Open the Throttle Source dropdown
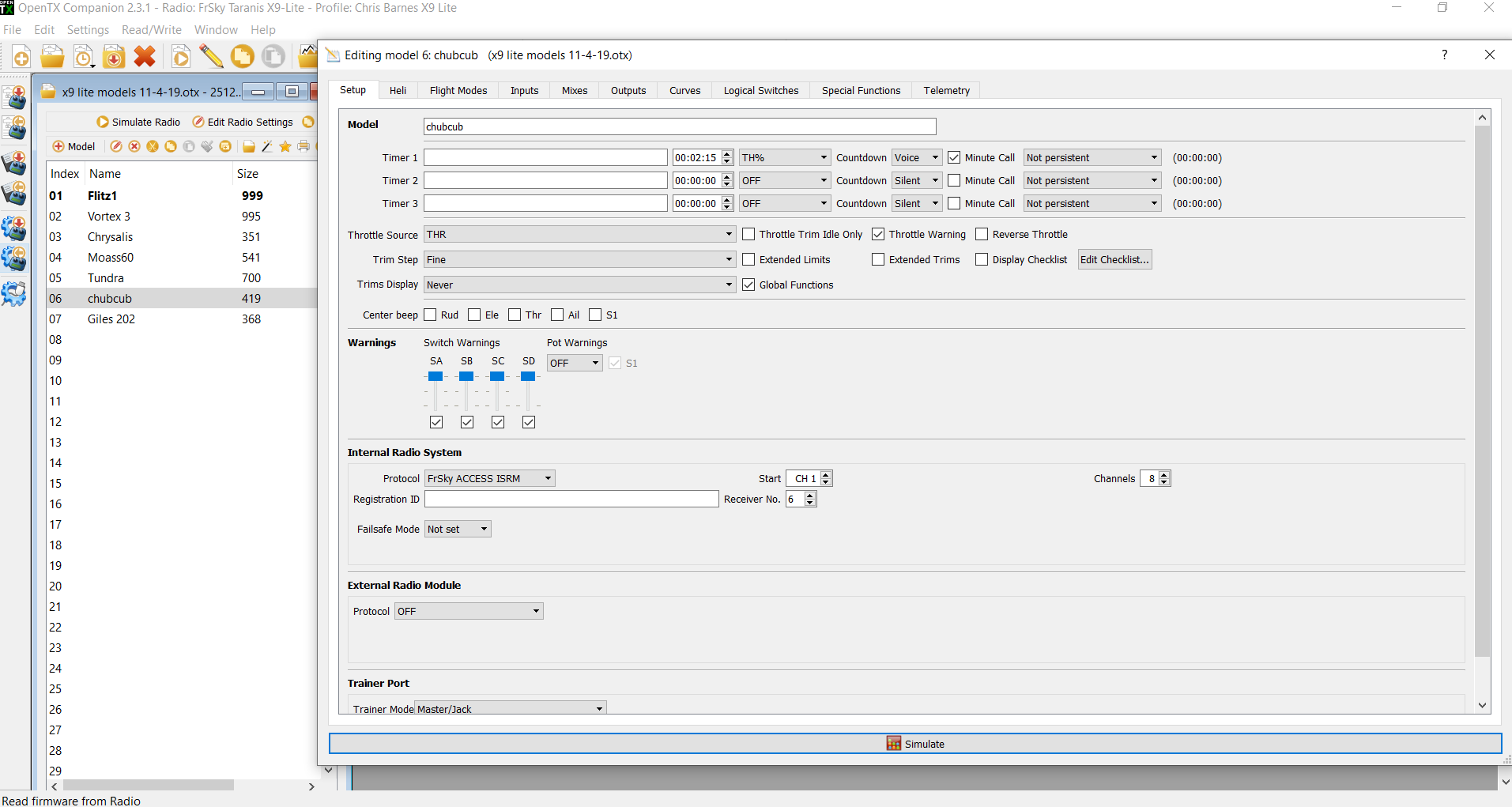The height and width of the screenshot is (807, 1512). pyautogui.click(x=580, y=235)
